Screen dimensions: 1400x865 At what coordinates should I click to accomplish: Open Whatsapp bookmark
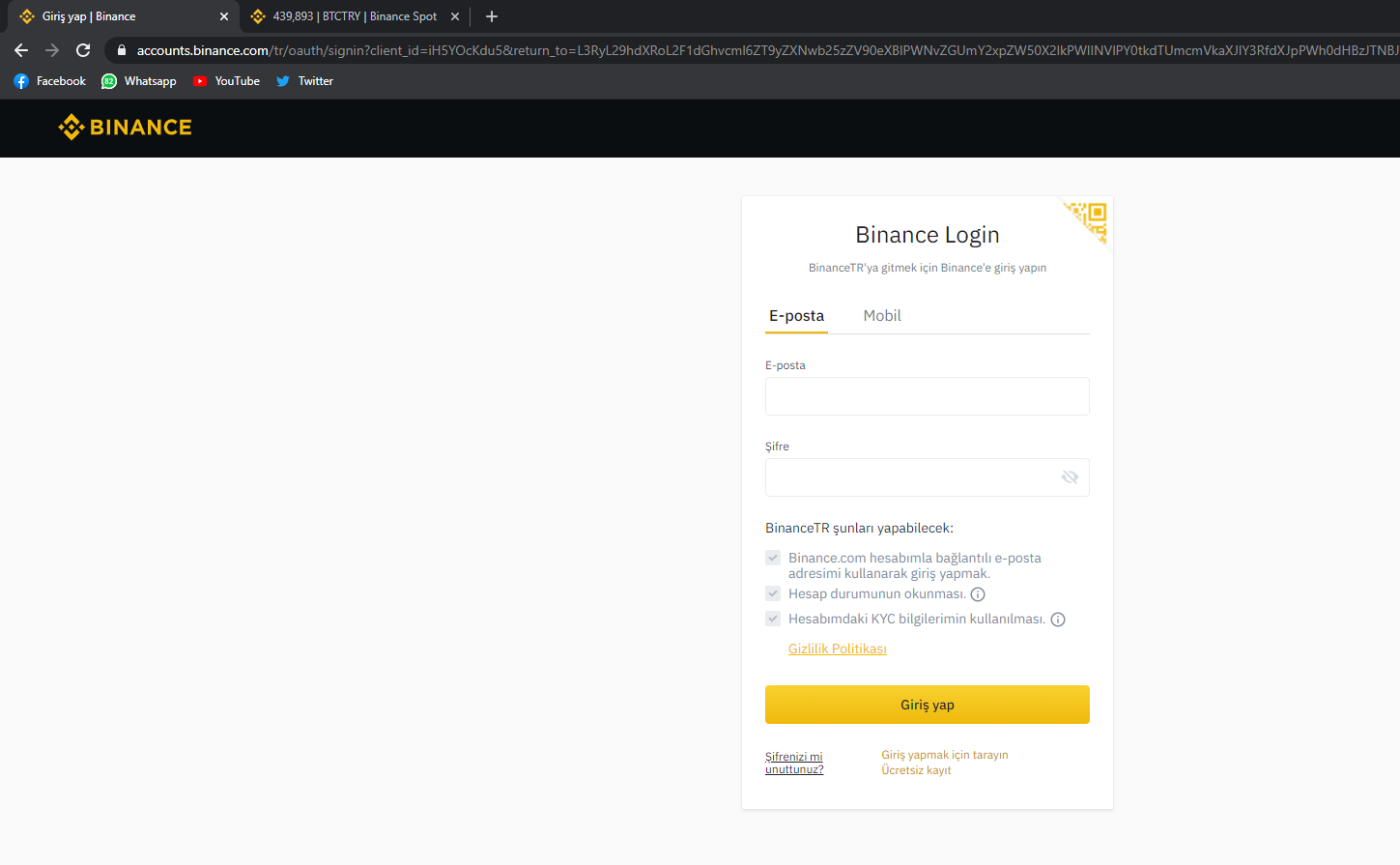139,81
